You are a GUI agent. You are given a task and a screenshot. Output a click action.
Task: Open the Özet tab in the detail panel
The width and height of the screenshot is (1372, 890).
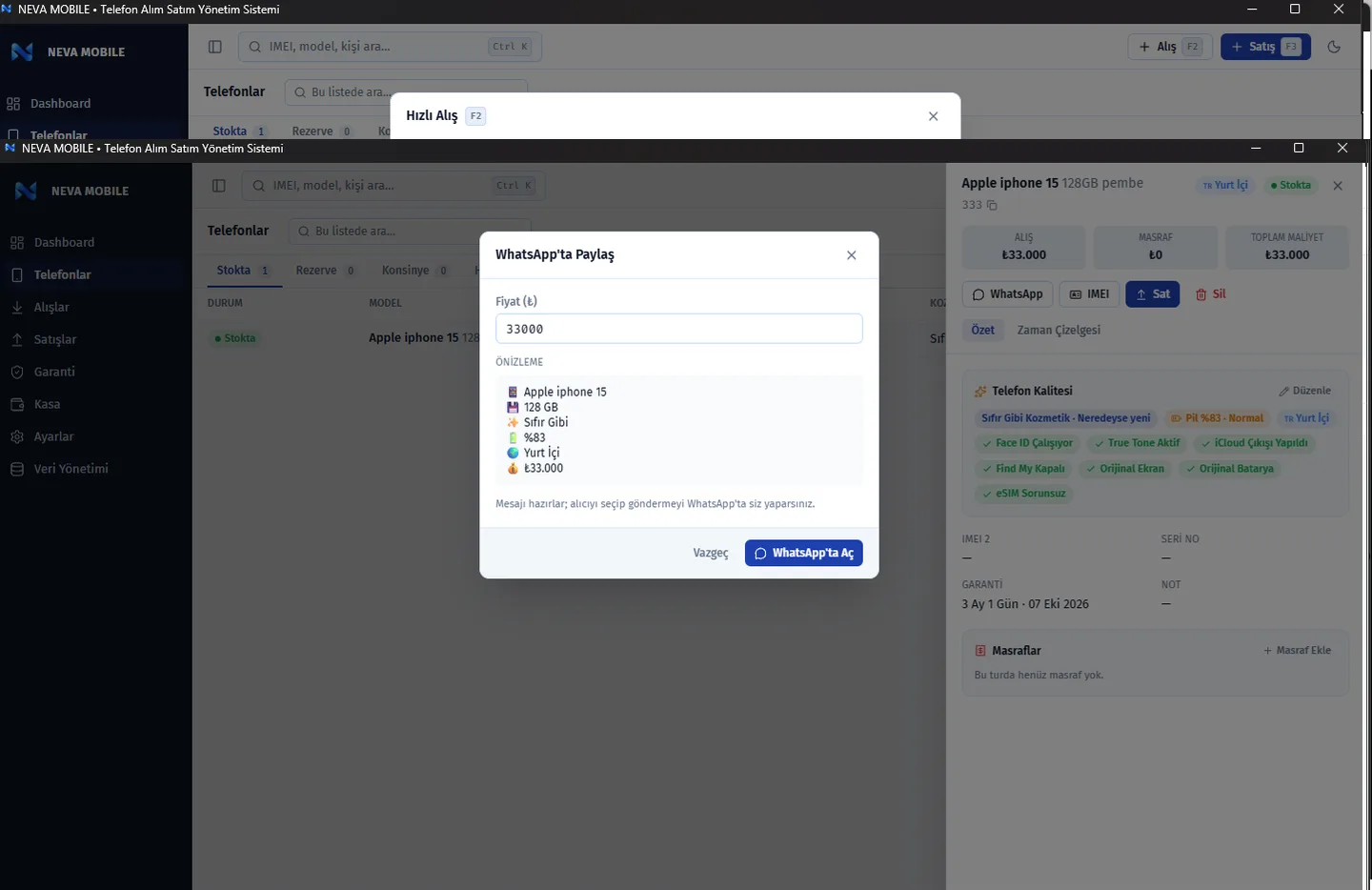(982, 330)
